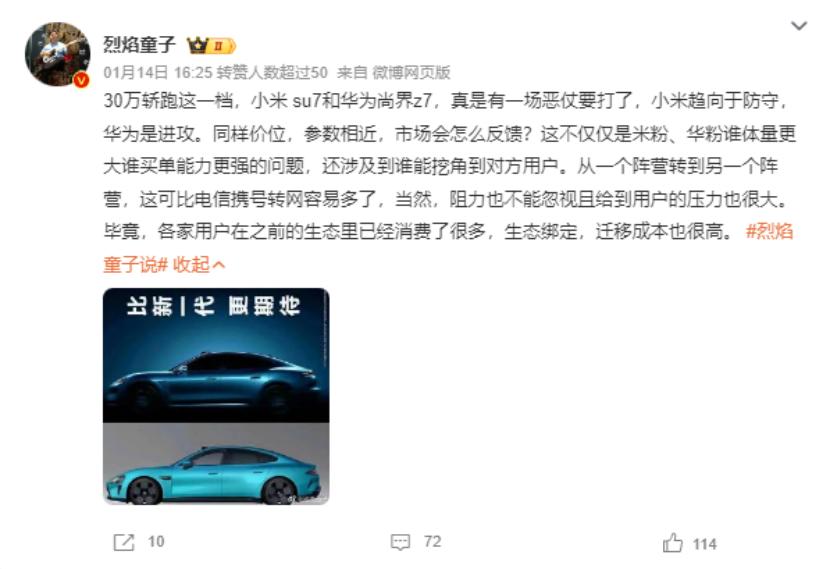Open comments via the speech bubble icon

tap(400, 542)
